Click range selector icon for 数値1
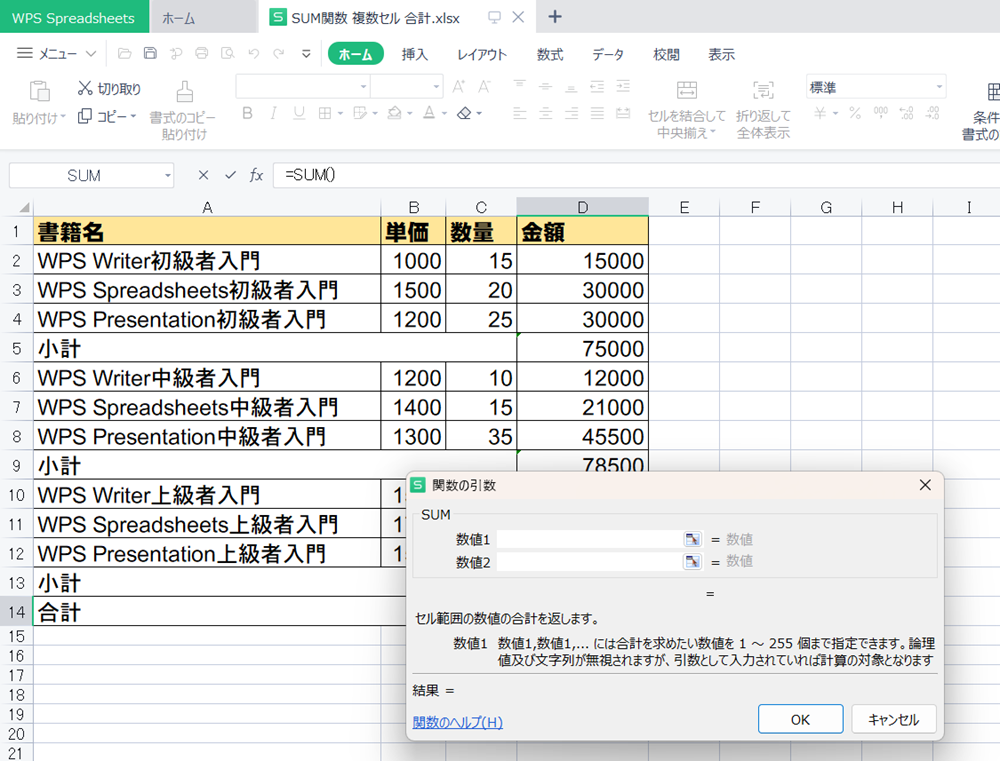The height and width of the screenshot is (761, 1000). (x=692, y=540)
